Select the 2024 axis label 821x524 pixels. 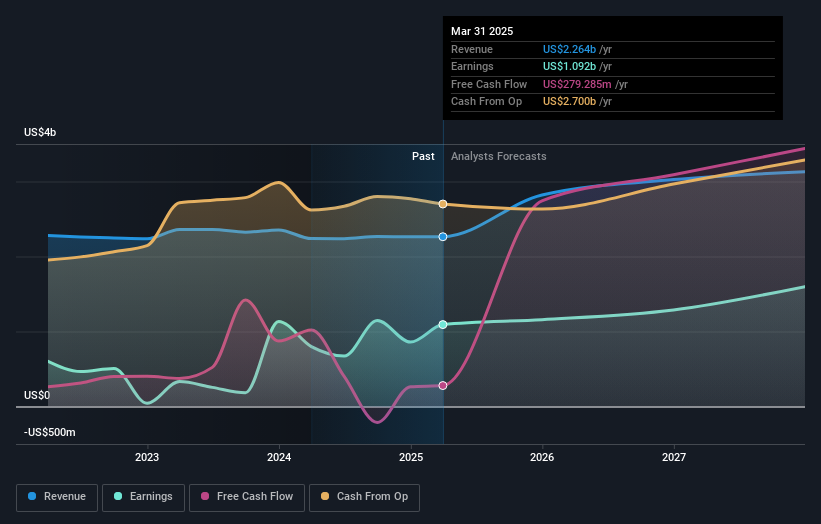tap(279, 457)
